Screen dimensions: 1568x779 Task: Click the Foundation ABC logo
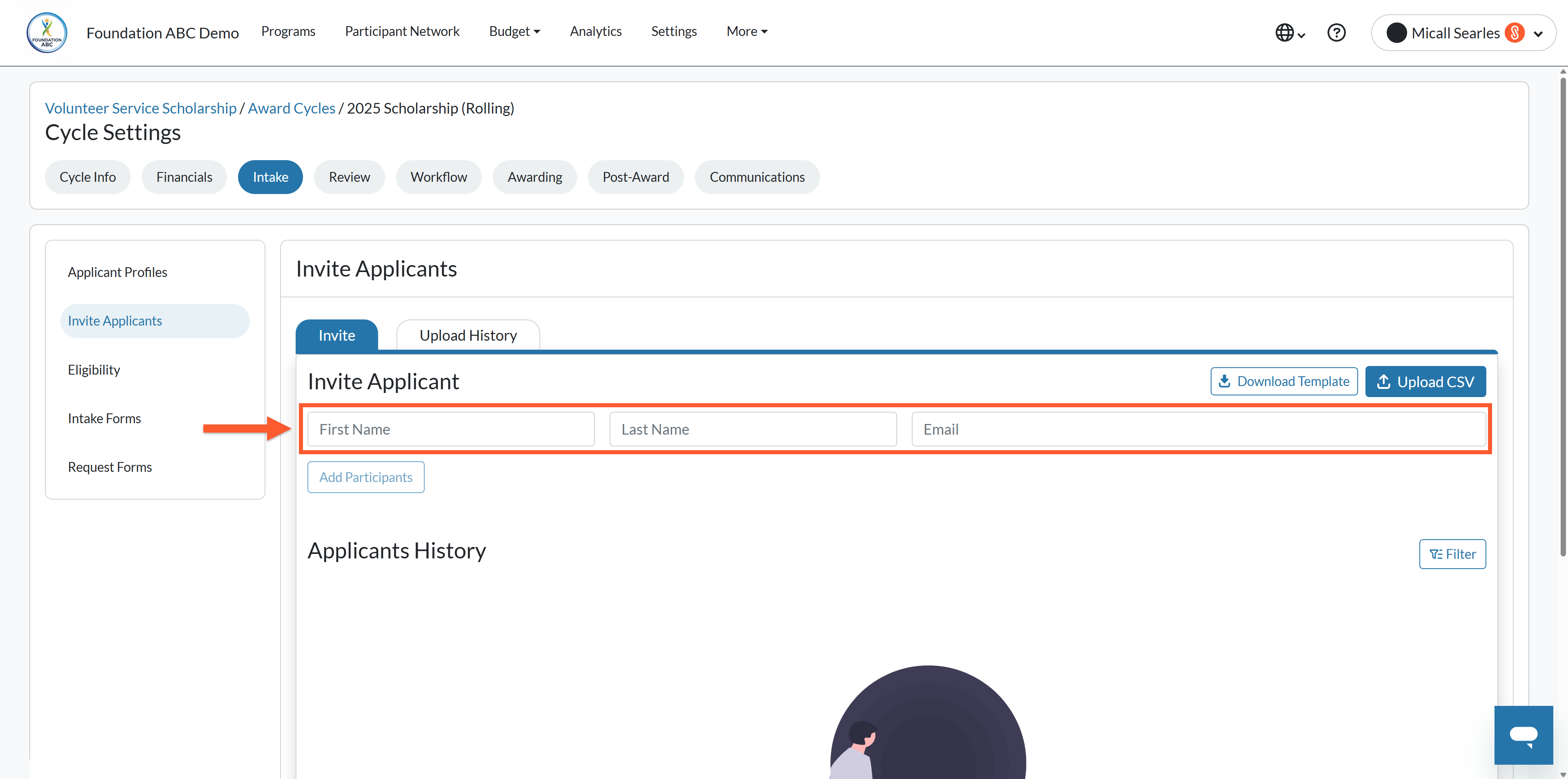click(x=47, y=32)
